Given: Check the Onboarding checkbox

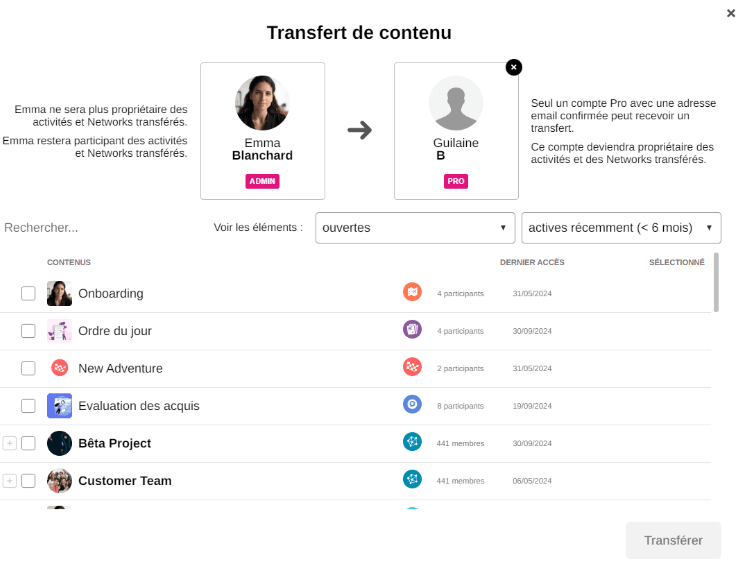Looking at the screenshot, I should 28,293.
